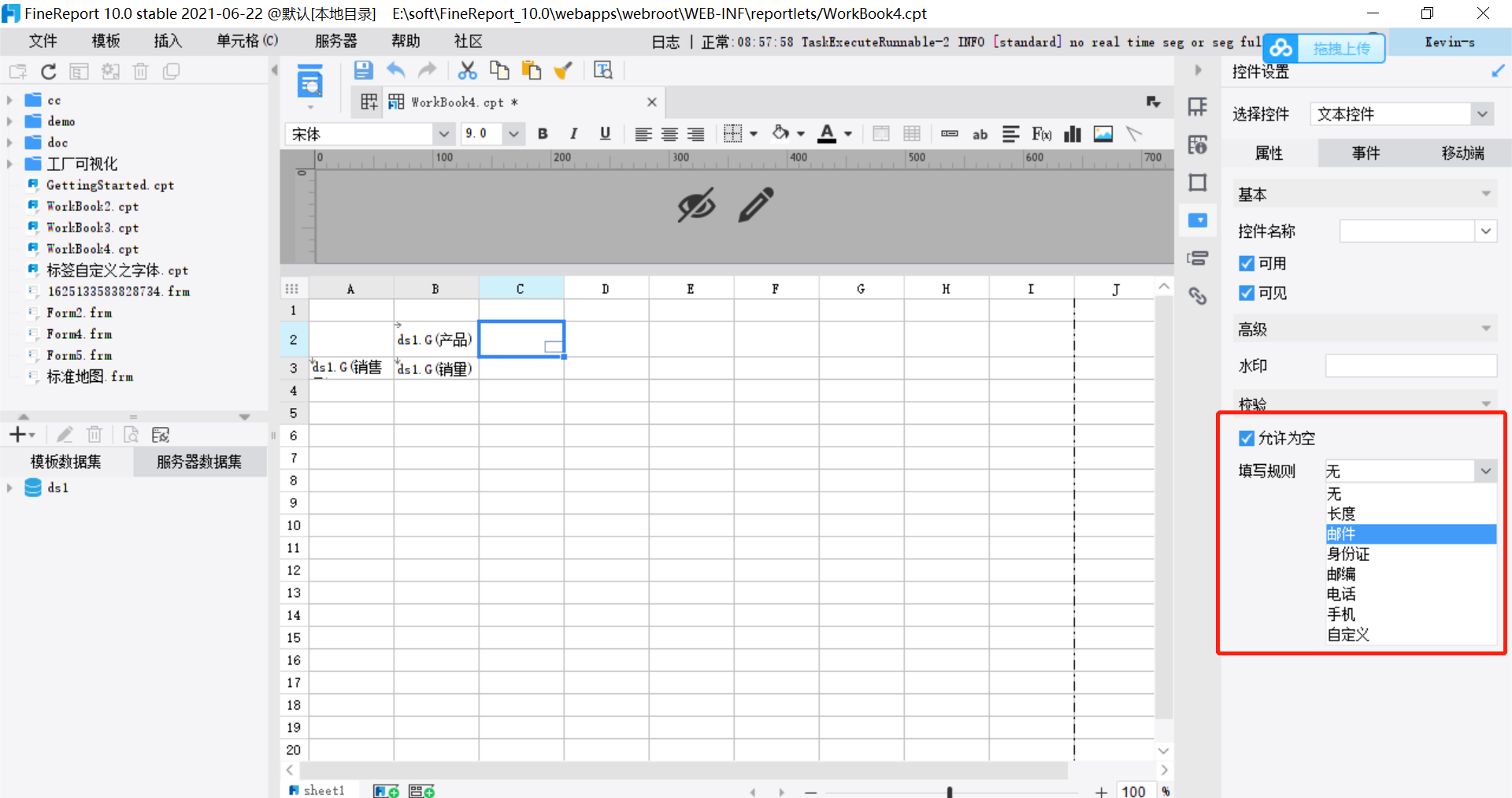Open widget settings icon in right sidebar
The image size is (1512, 798).
pos(1198,220)
